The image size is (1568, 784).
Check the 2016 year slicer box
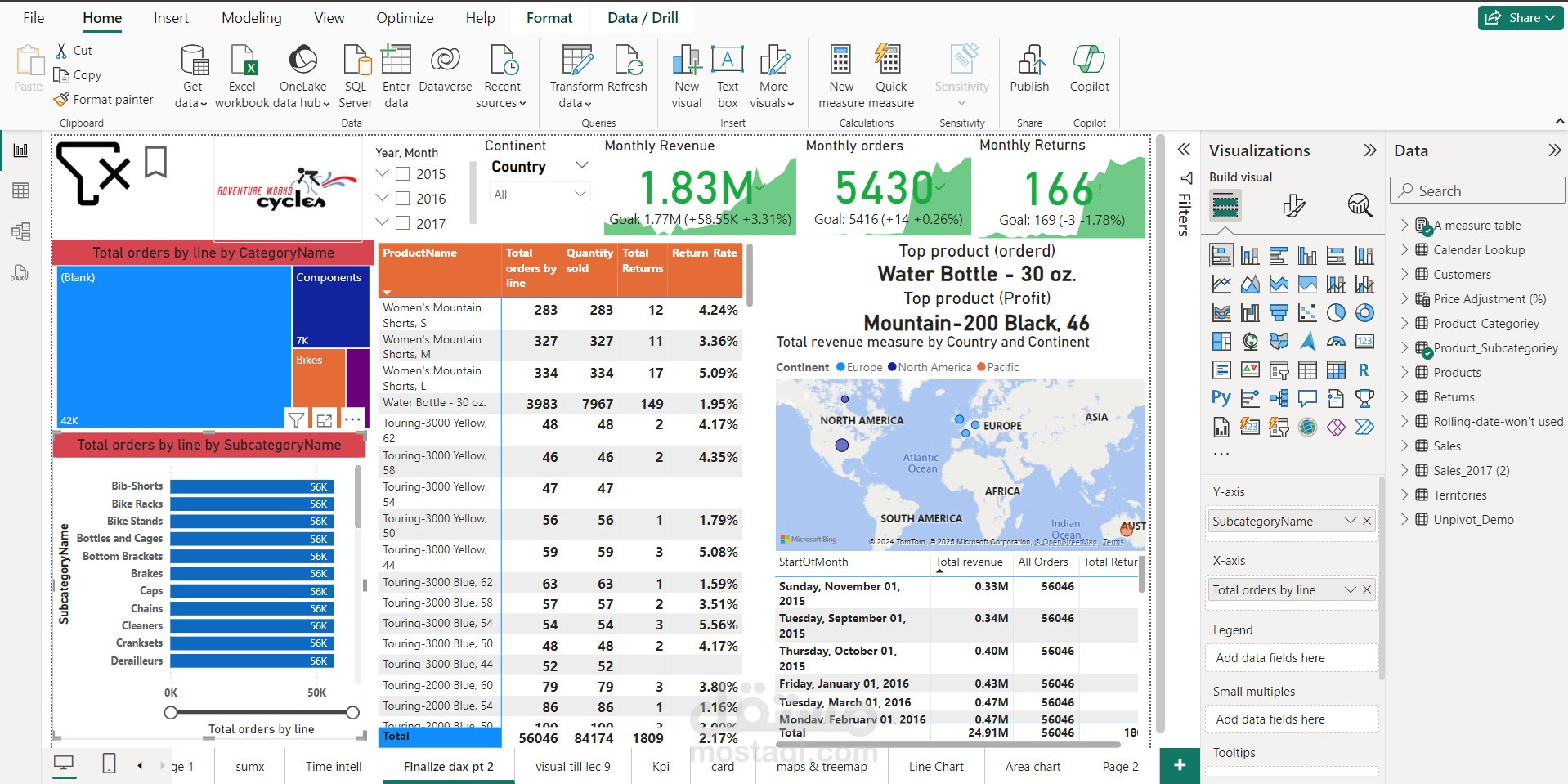[x=402, y=198]
